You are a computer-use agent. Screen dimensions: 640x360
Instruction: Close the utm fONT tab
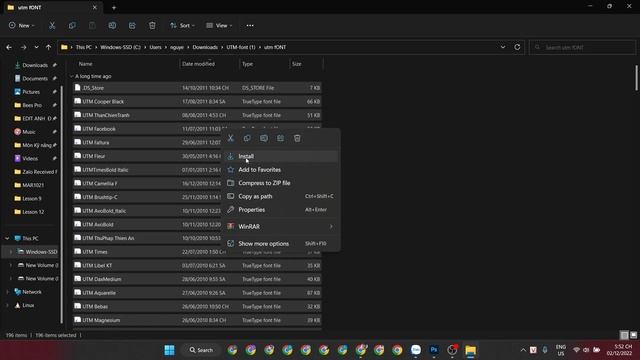click(x=95, y=7)
